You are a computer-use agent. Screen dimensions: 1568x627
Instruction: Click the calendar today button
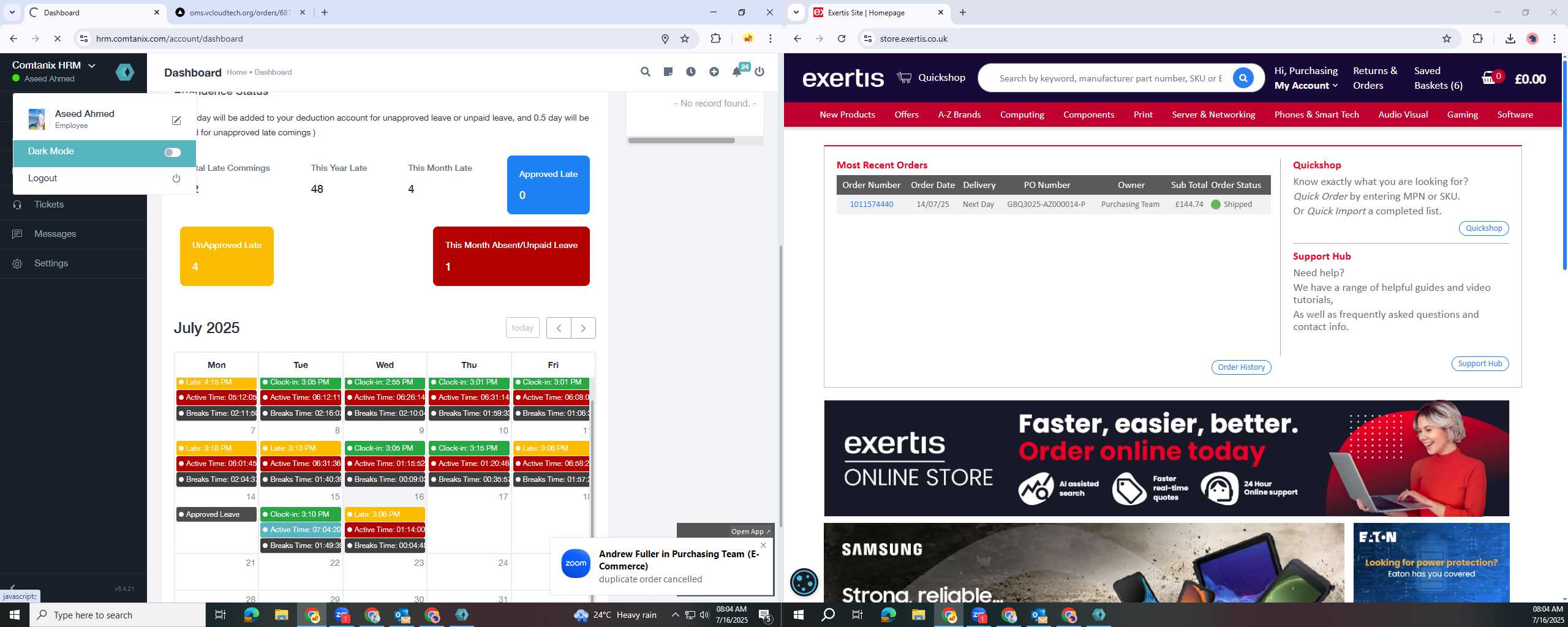pyautogui.click(x=522, y=328)
